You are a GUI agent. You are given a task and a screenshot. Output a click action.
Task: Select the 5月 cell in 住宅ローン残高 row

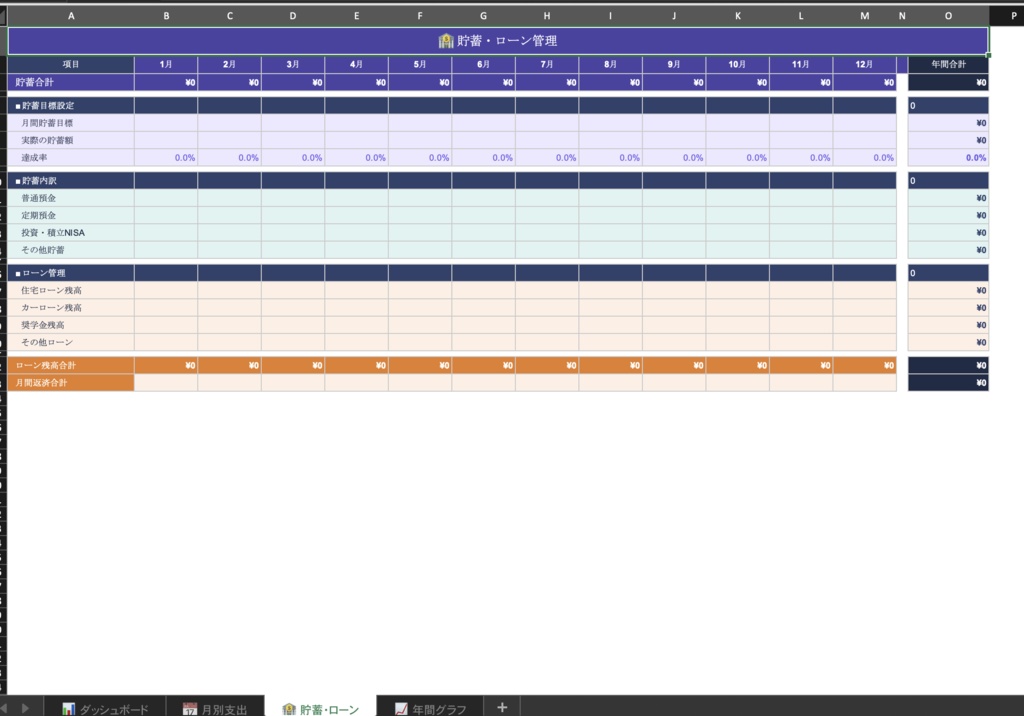tap(420, 290)
